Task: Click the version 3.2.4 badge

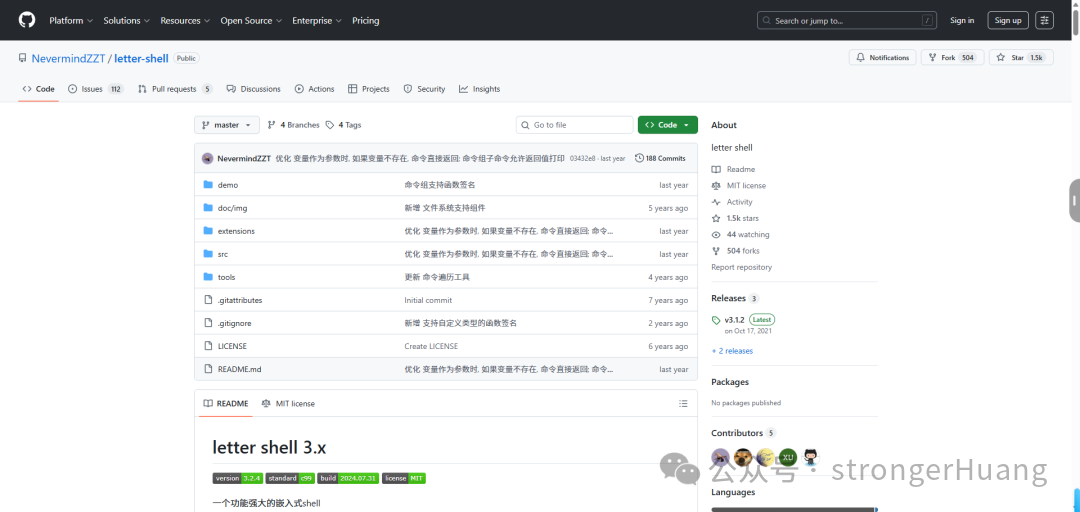Action: pyautogui.click(x=238, y=478)
